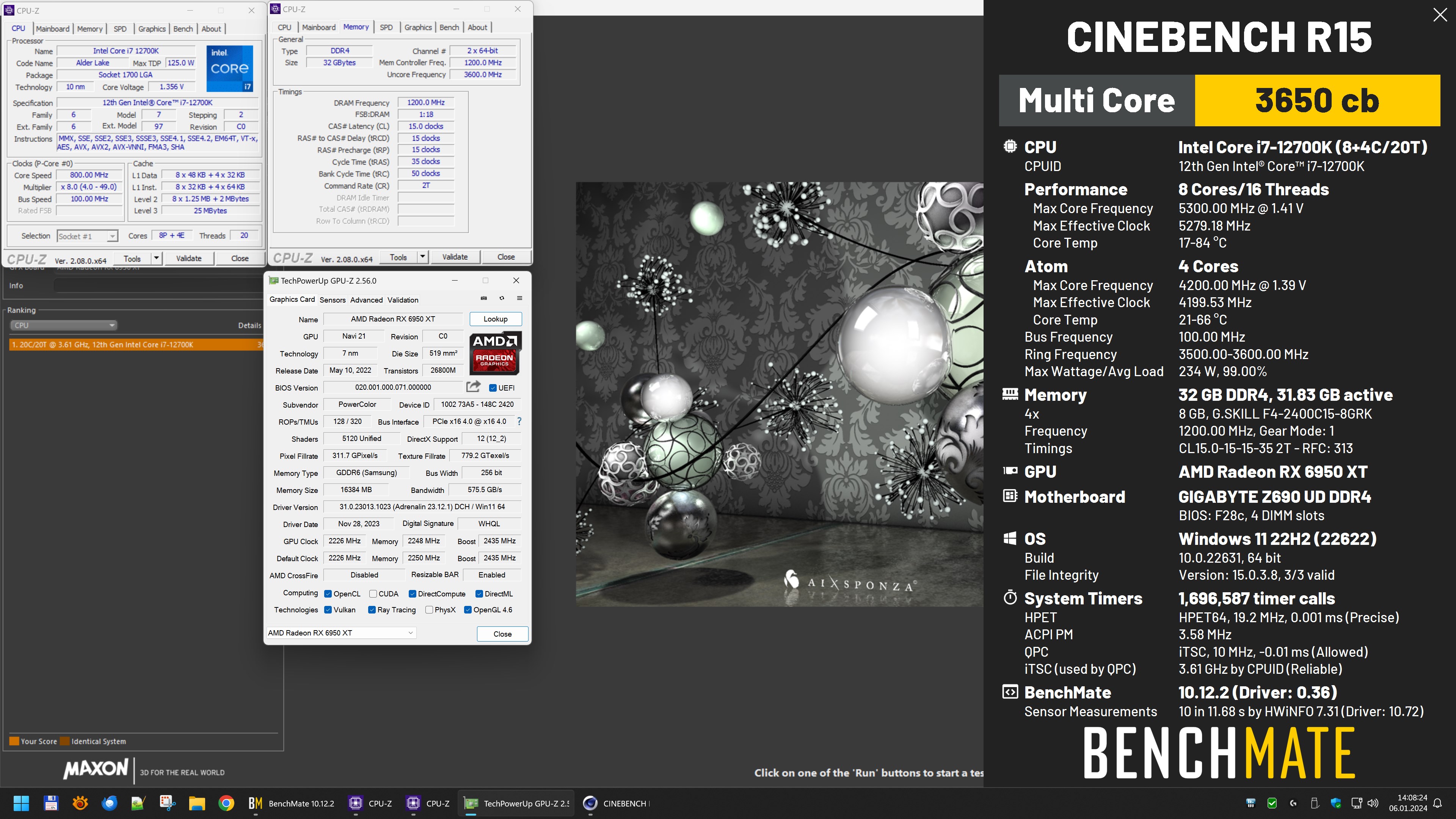The height and width of the screenshot is (819, 1456).
Task: Open File Explorer from the taskbar
Action: click(x=197, y=803)
